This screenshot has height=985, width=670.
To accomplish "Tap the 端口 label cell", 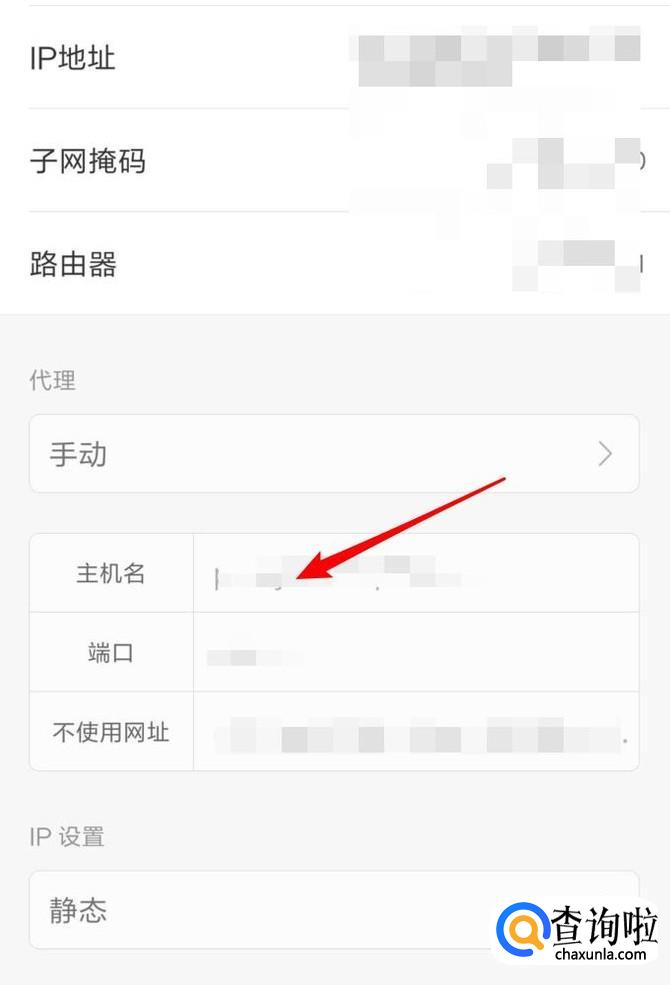I will (111, 652).
